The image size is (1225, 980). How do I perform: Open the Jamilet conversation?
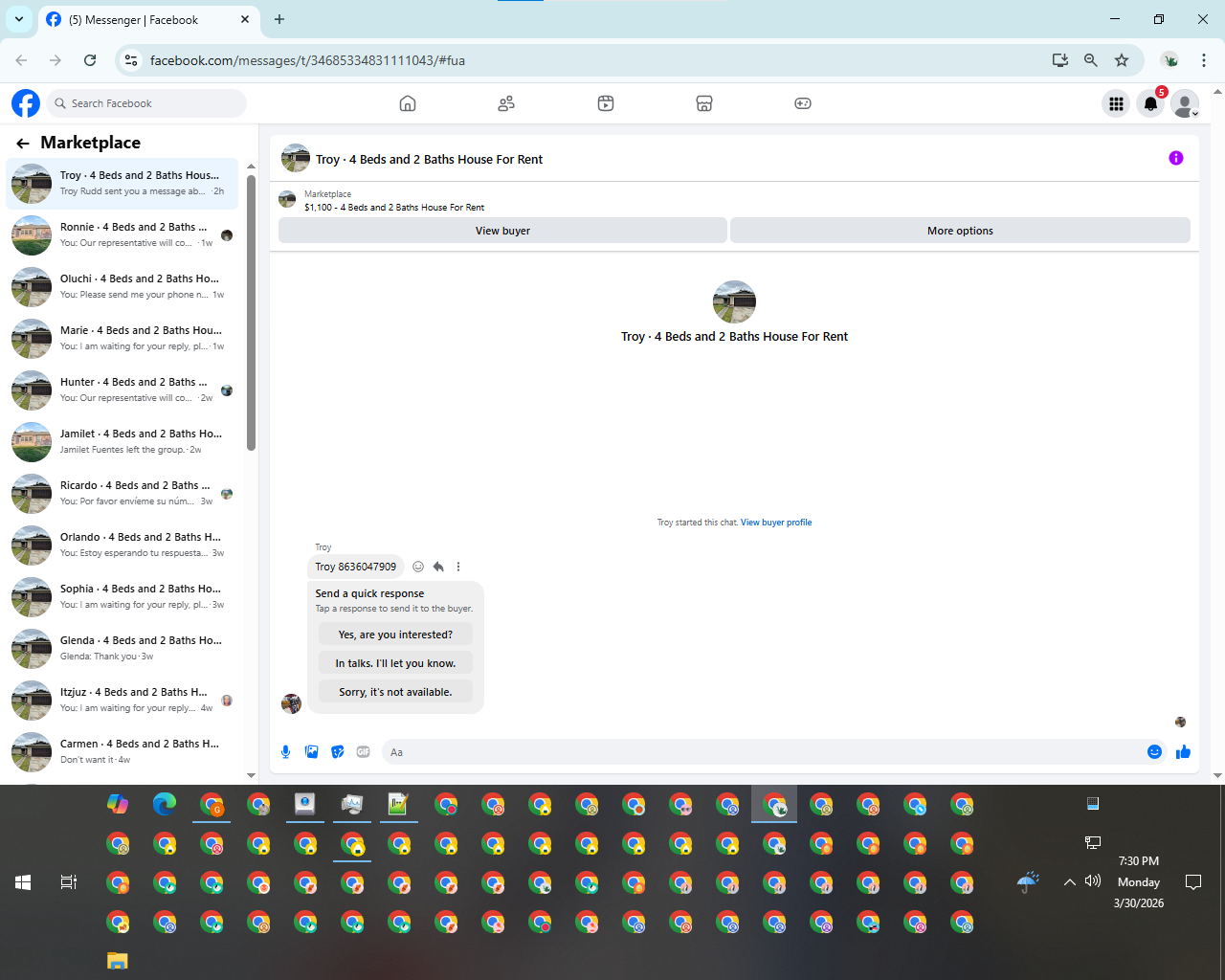(x=122, y=442)
